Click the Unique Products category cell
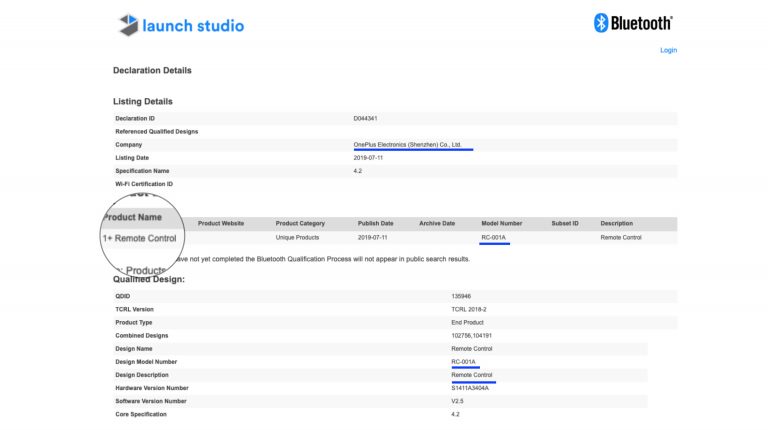This screenshot has height=430, width=768. coord(298,238)
